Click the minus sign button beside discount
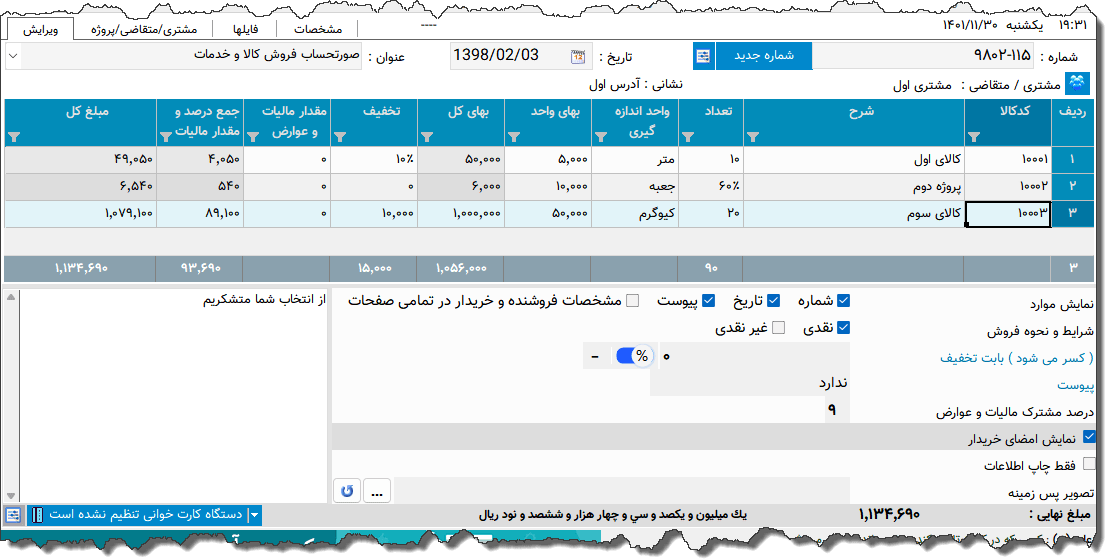Screen dimensions: 1105x559 (595, 357)
